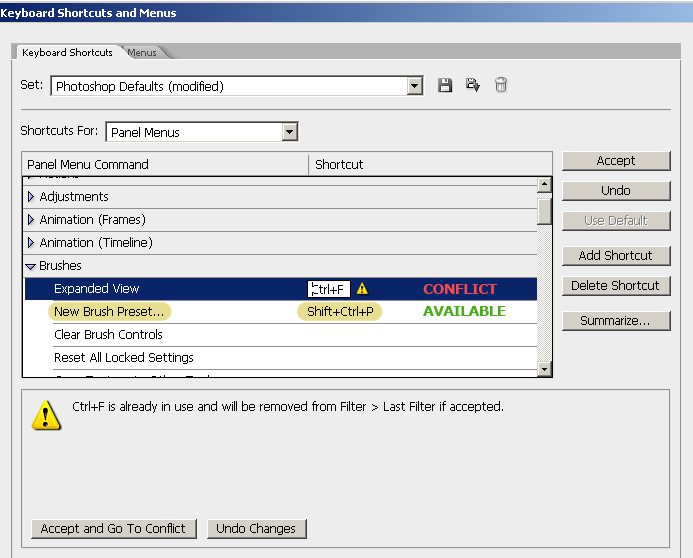The width and height of the screenshot is (693, 558).
Task: Collapse the Brushes group
Action: 31,266
